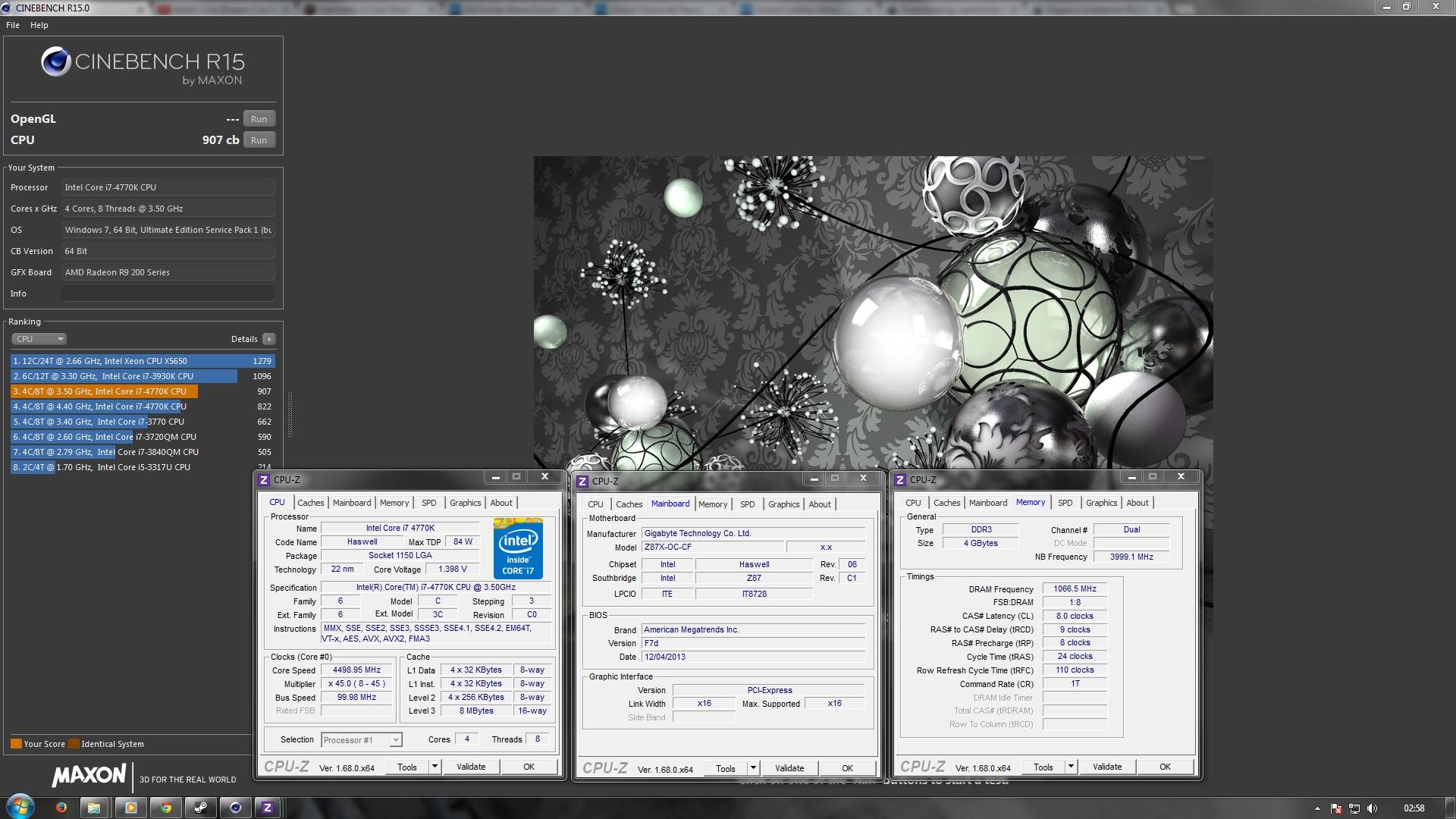This screenshot has height=819, width=1456.
Task: Click the Cinebench R15 sphere logo
Action: [x=56, y=61]
